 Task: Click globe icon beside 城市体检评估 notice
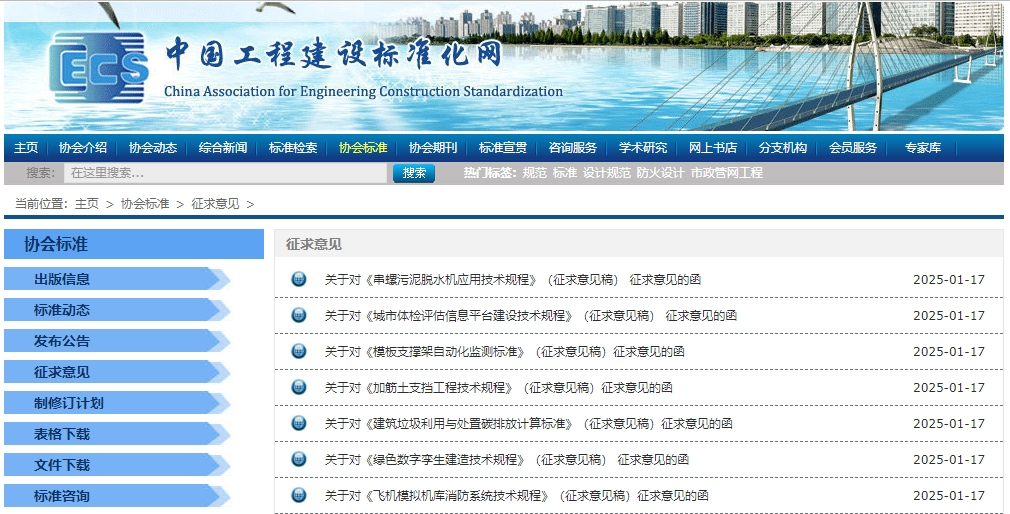click(x=298, y=315)
